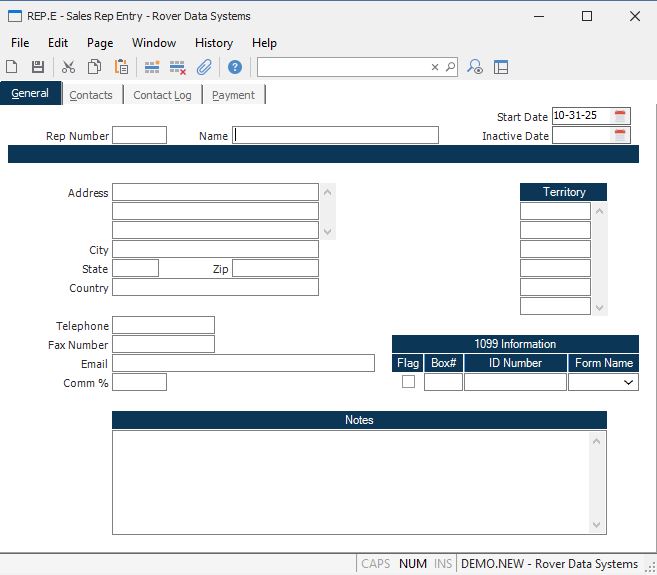Screen dimensions: 657x575
Task: Click the Rep Number input field
Action: [x=139, y=136]
